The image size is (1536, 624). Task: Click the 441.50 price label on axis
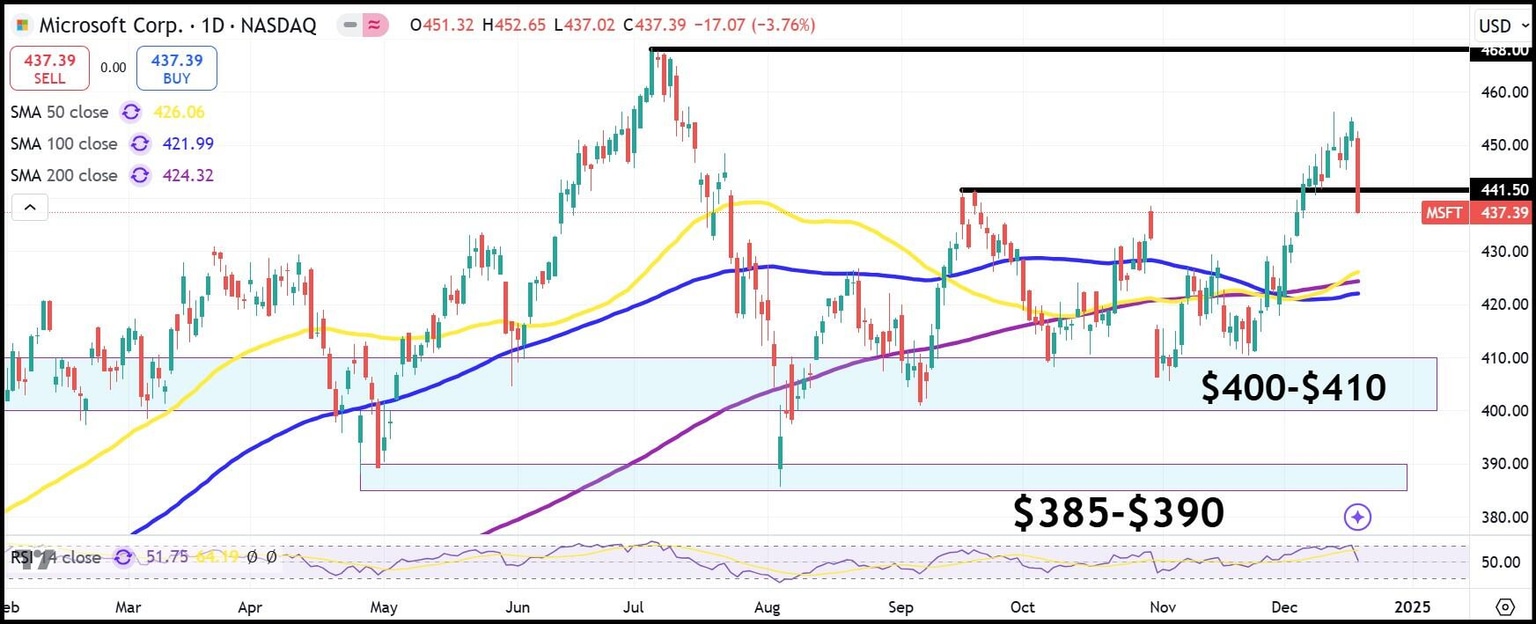click(x=1500, y=190)
